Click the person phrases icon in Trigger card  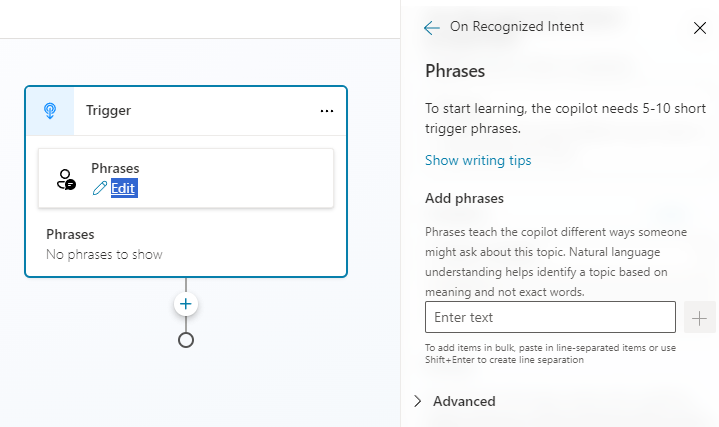click(x=66, y=179)
